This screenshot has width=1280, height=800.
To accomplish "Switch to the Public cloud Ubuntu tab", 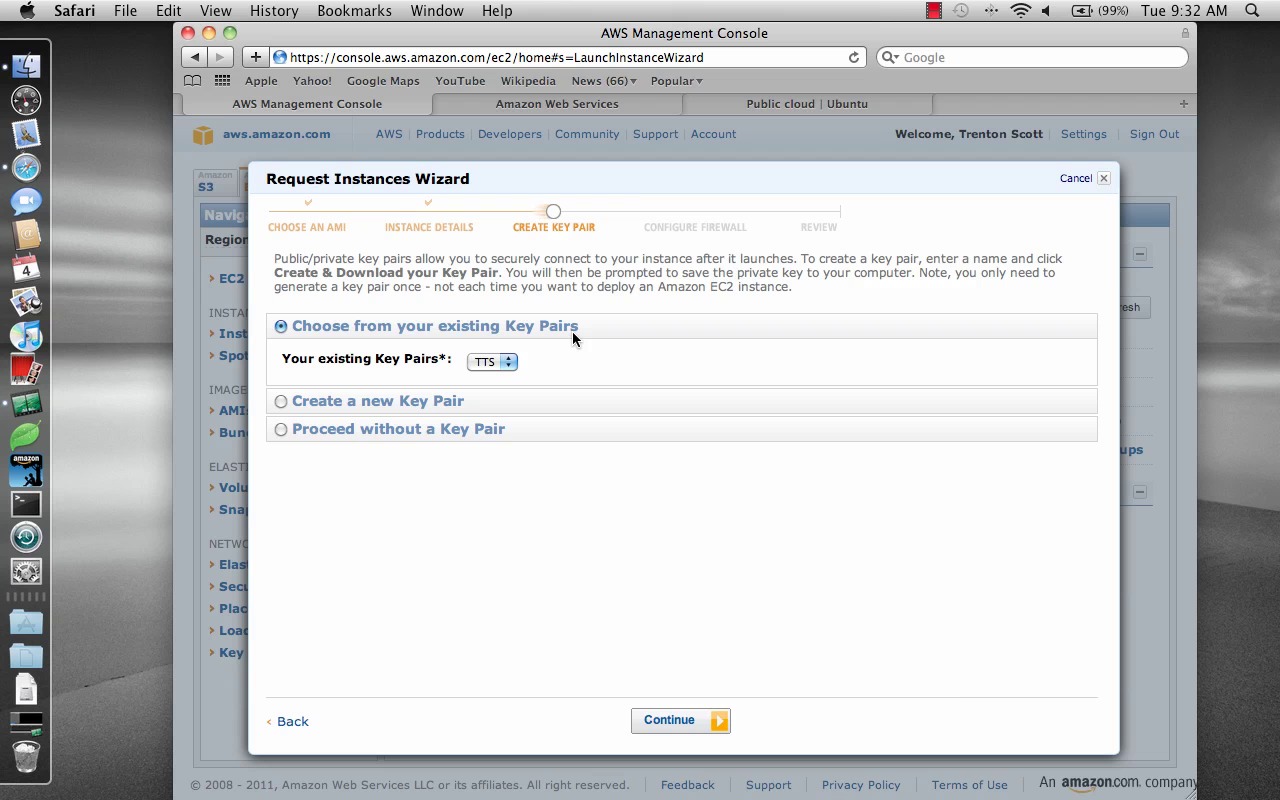I will click(x=807, y=104).
